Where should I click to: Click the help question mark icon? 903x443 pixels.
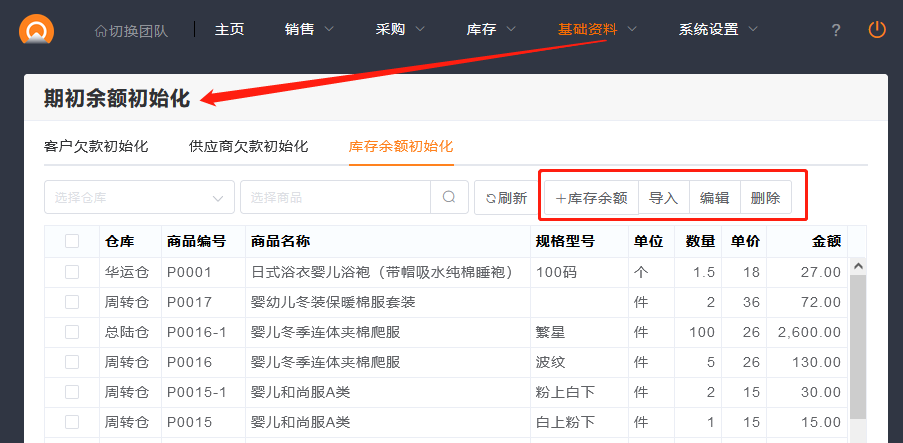point(836,30)
